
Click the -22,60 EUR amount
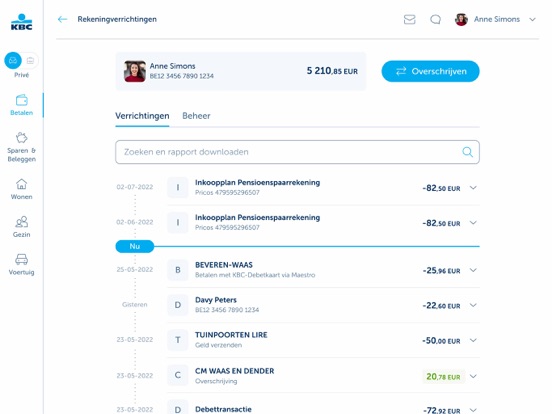point(441,305)
